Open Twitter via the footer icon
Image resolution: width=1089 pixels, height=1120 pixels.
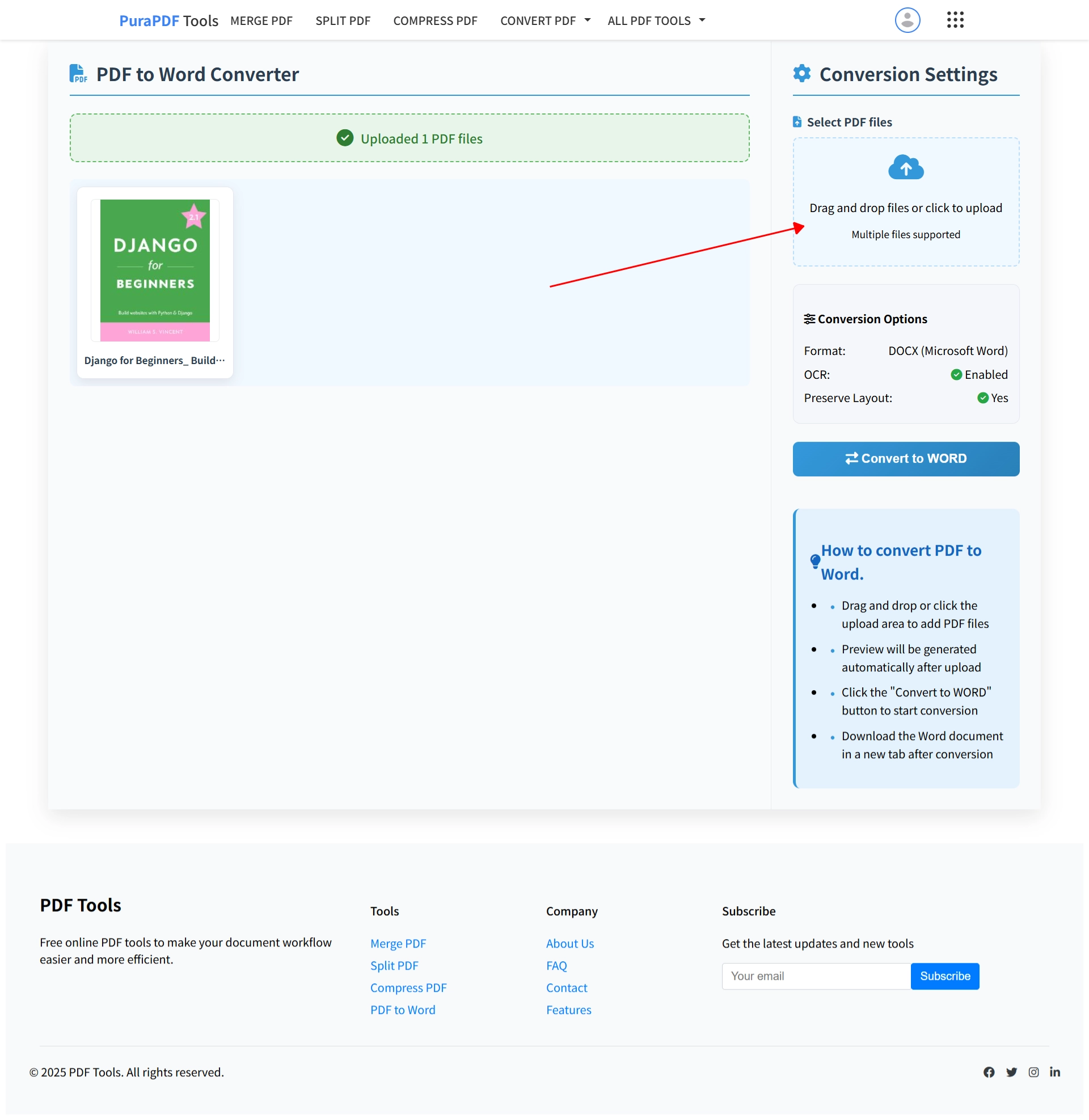click(1011, 1072)
